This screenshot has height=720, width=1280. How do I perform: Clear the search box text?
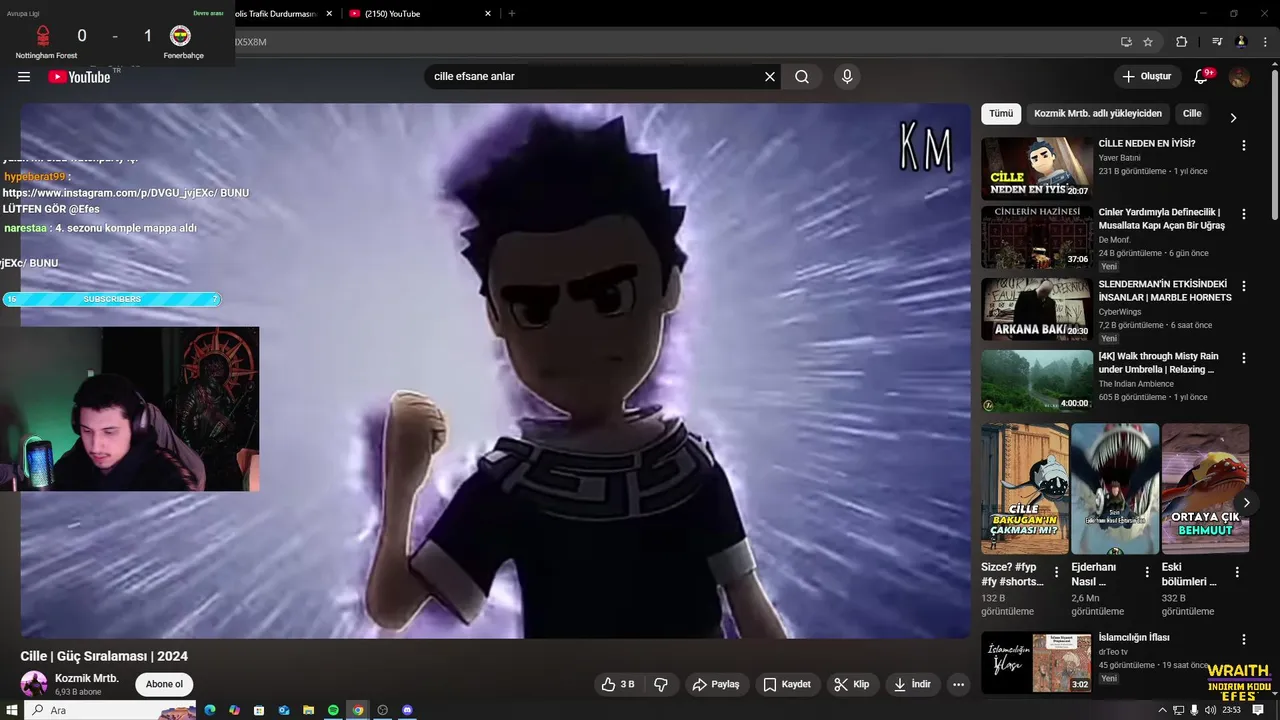coord(770,77)
